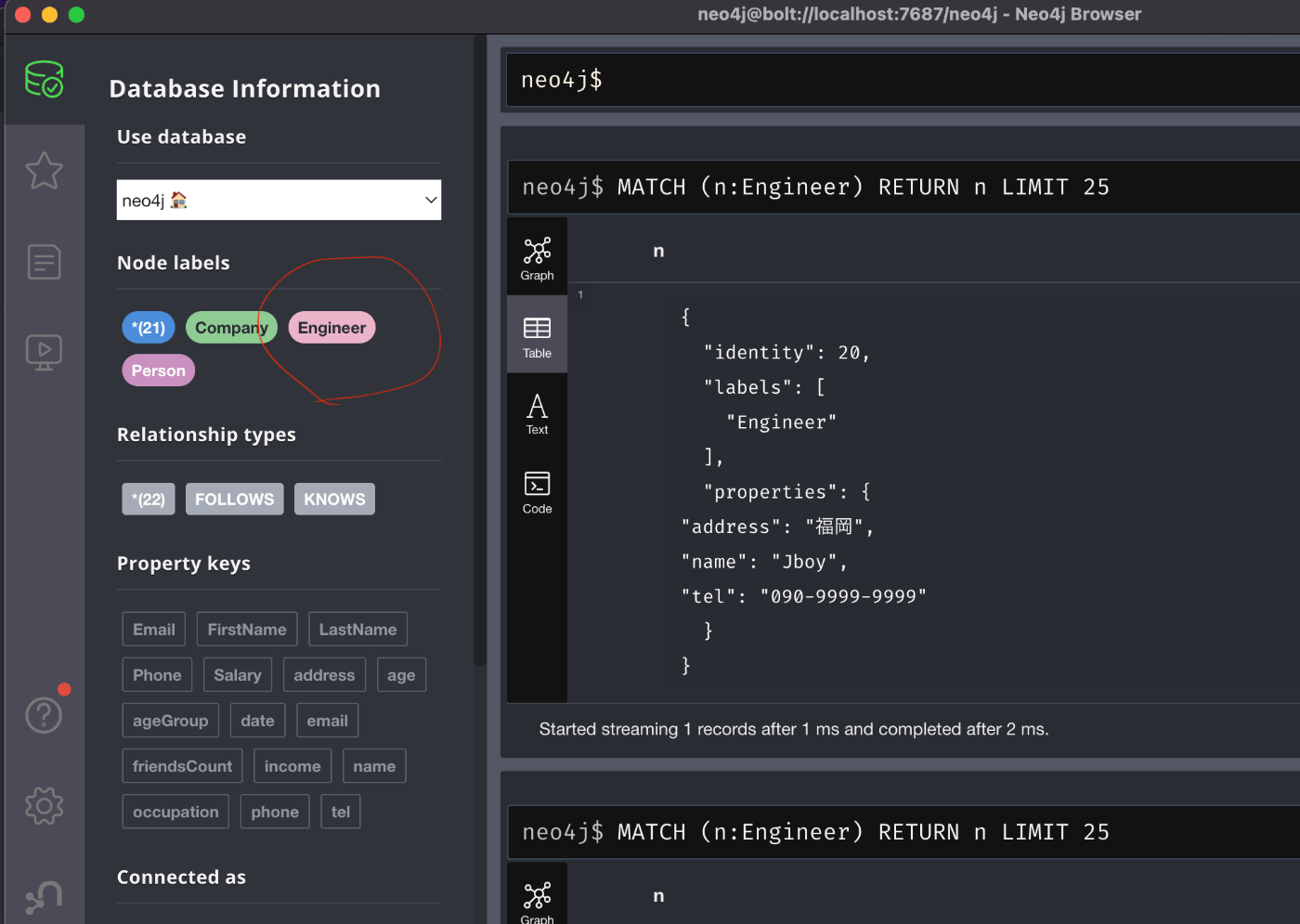Click the Node labels heading
This screenshot has height=924, width=1300.
[174, 263]
